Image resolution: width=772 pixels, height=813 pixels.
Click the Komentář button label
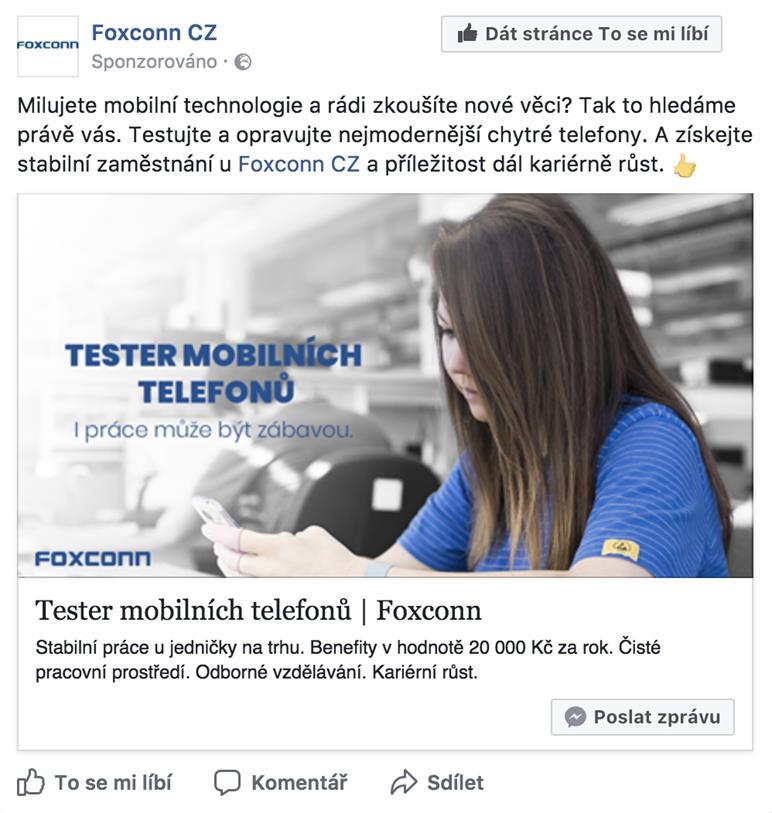click(x=299, y=783)
